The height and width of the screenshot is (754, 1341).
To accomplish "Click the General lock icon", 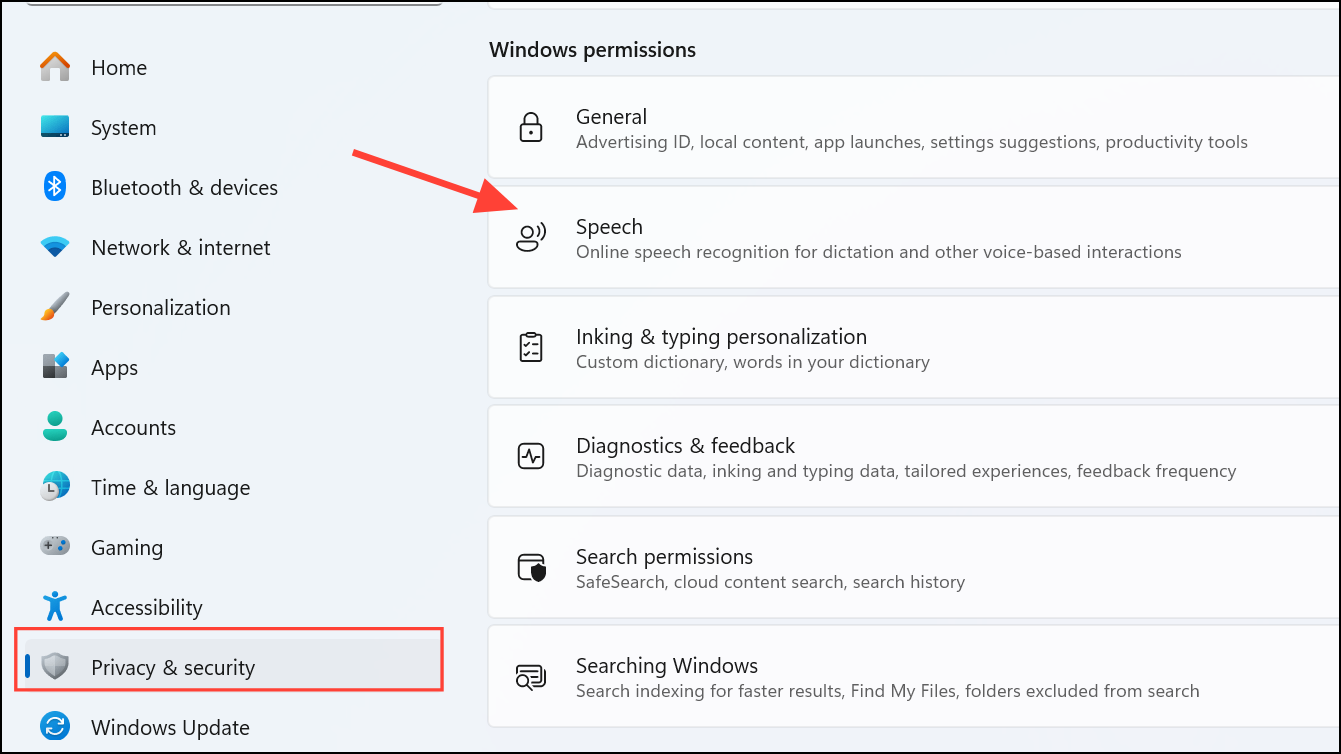I will pos(531,127).
